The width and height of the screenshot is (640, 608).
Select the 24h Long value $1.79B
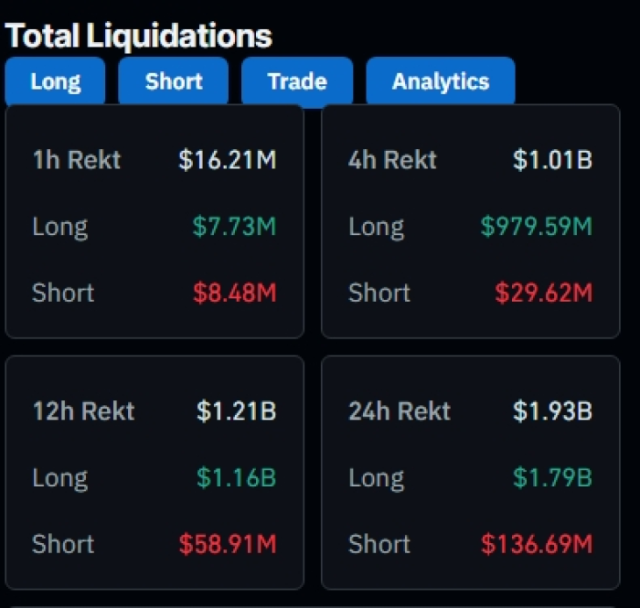point(553,478)
